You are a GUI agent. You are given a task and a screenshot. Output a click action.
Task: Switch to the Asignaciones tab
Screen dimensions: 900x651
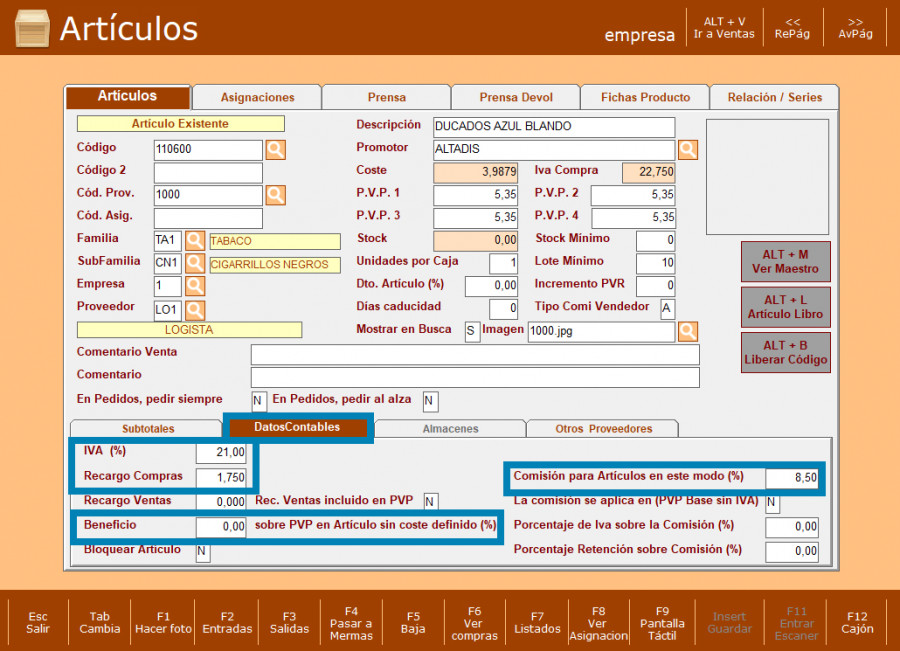coord(257,97)
